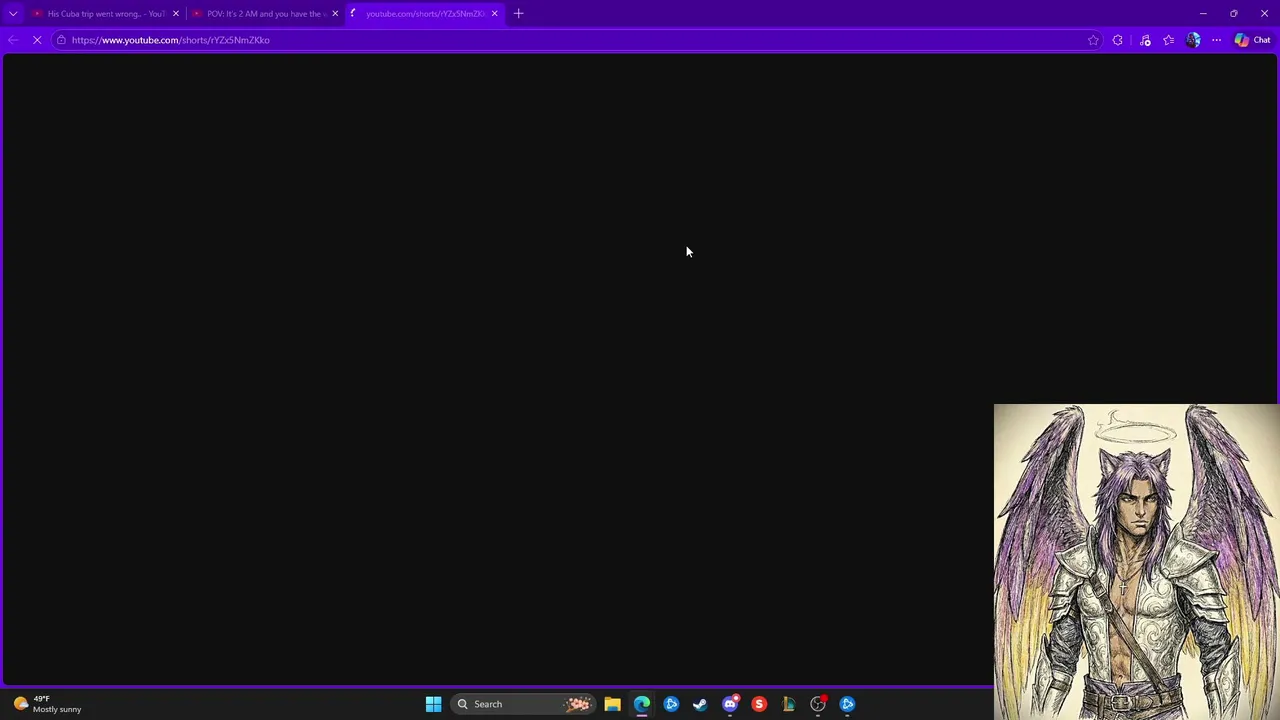Click the taskbar Search box
The height and width of the screenshot is (720, 1280).
click(521, 704)
